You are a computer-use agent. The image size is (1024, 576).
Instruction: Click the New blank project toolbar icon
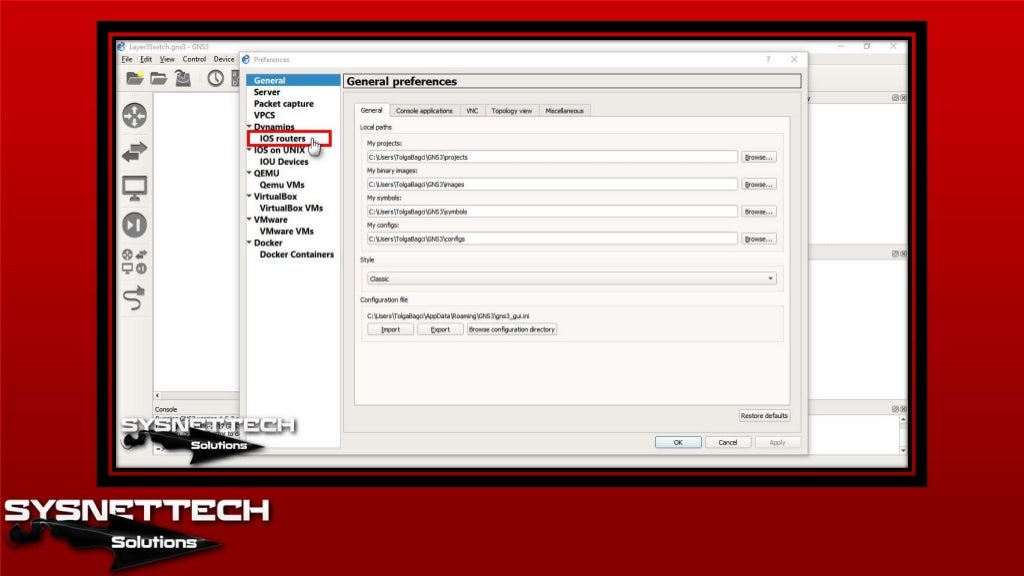[135, 78]
